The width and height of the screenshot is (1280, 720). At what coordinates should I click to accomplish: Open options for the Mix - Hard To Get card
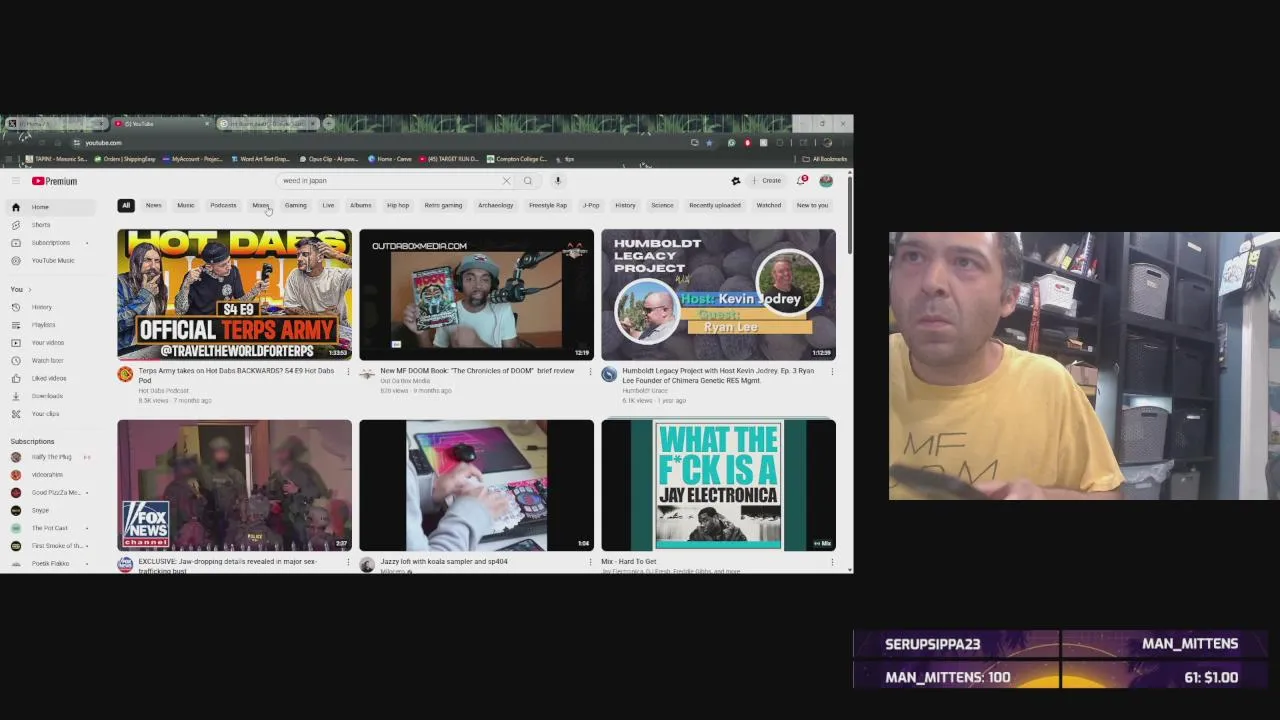click(x=832, y=563)
